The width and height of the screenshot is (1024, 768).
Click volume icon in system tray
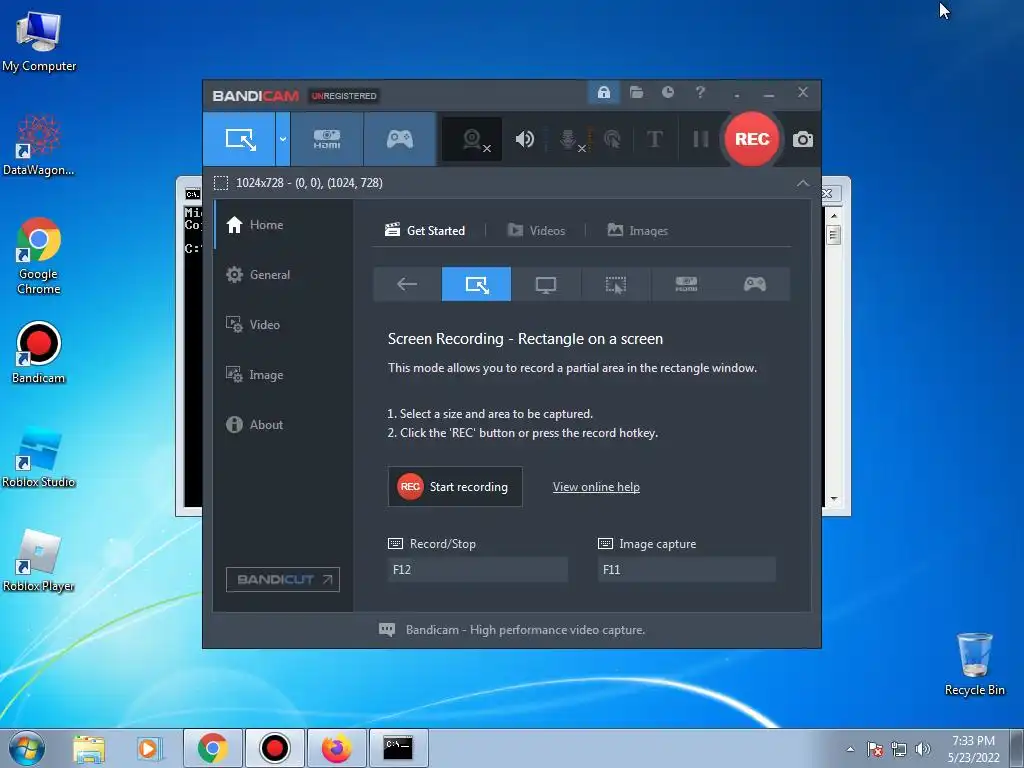(922, 749)
